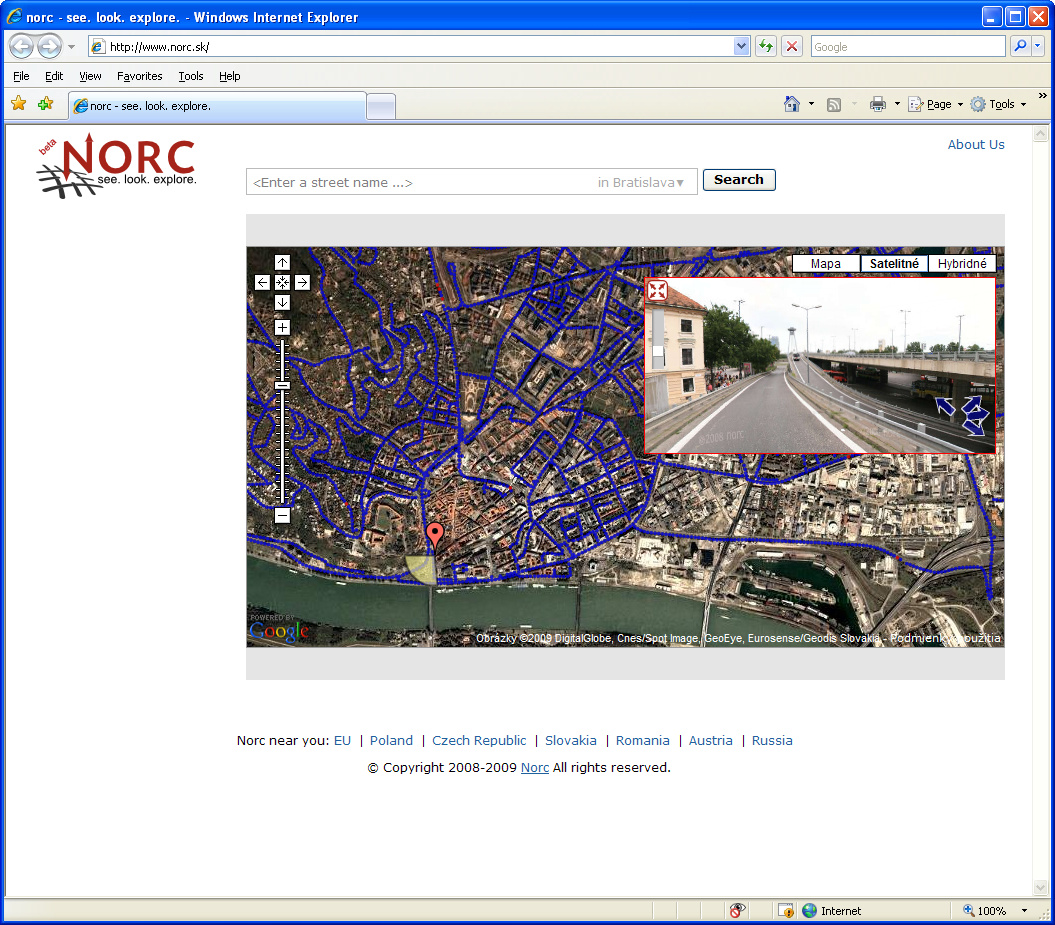
Task: Pan the map right with arrow button
Action: click(x=302, y=283)
